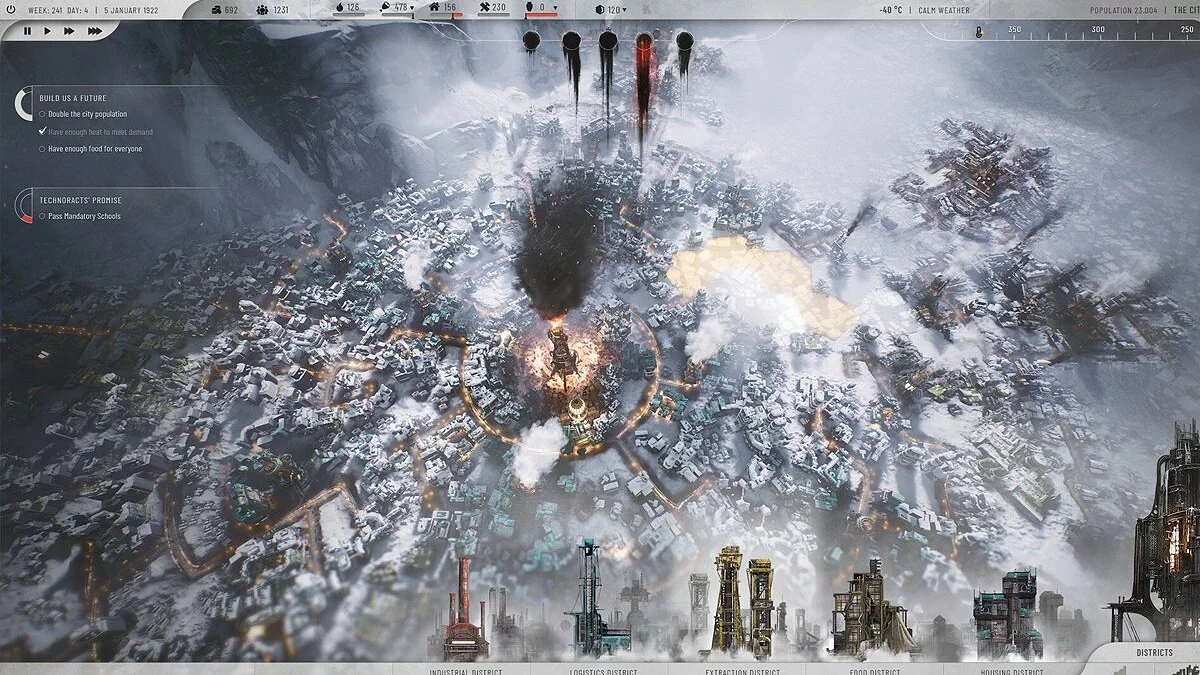Set game to normal play speed
Screen dimensions: 1200x675
tap(48, 31)
